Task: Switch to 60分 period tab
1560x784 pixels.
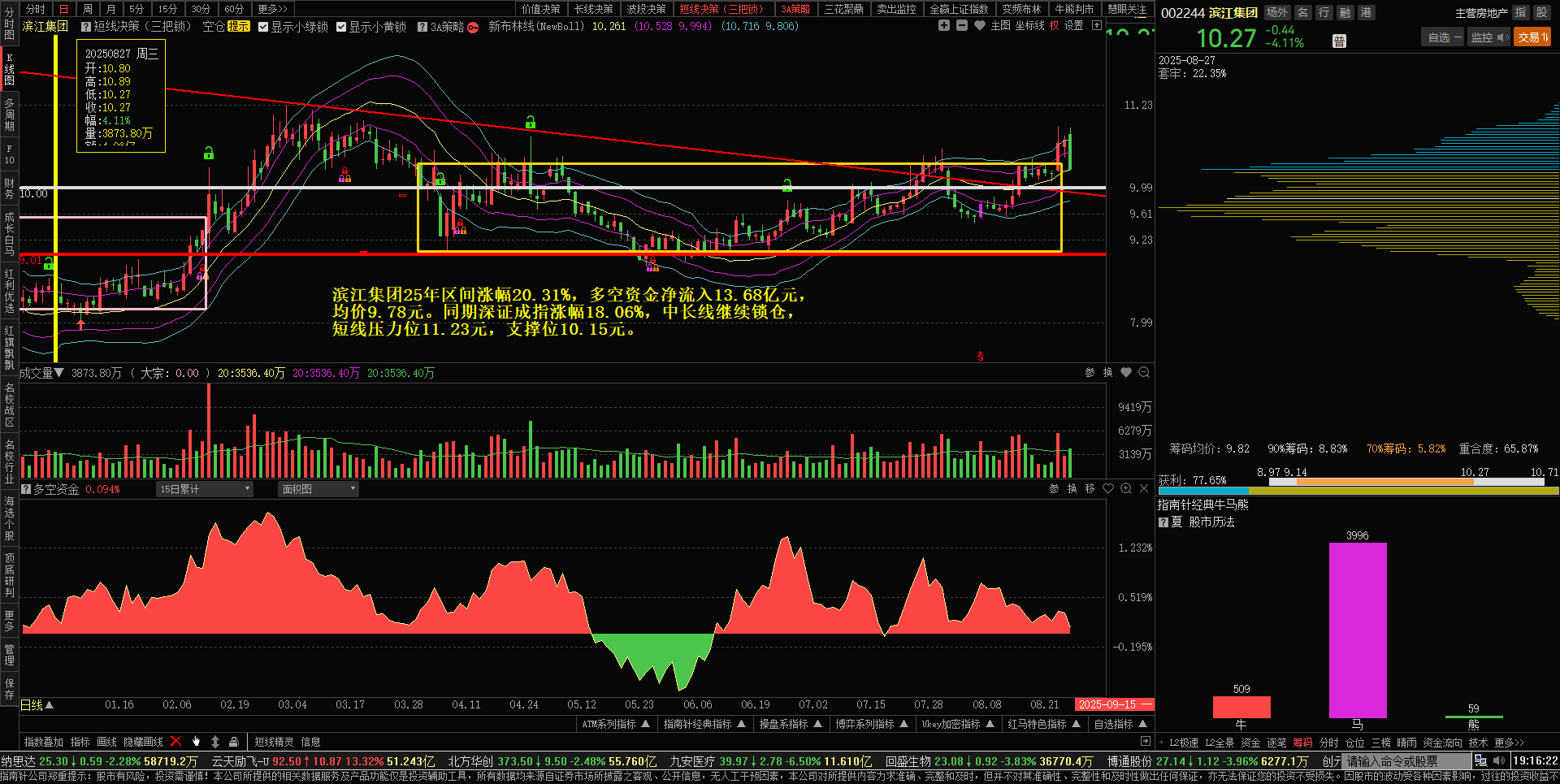Action: [x=234, y=9]
